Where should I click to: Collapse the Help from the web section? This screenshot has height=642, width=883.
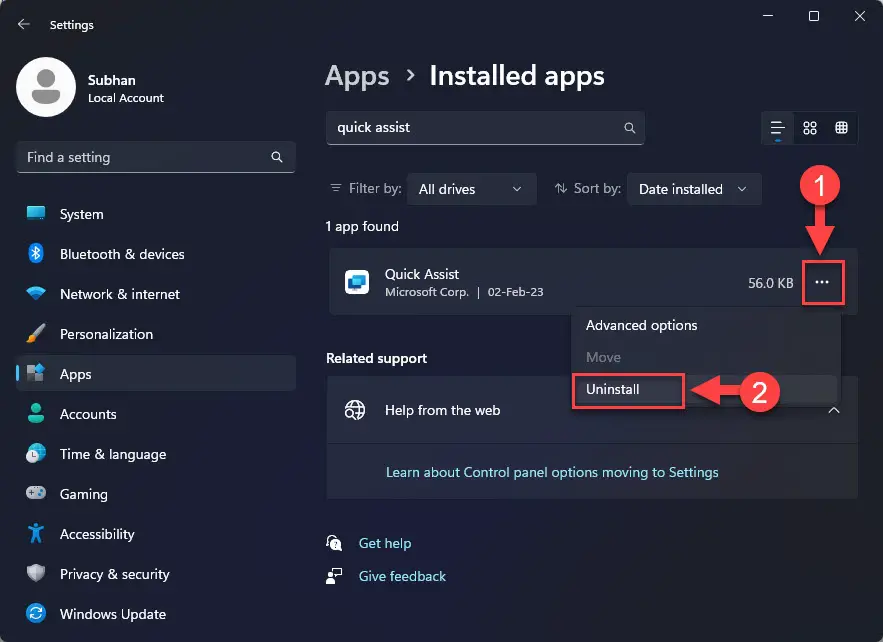pyautogui.click(x=835, y=410)
